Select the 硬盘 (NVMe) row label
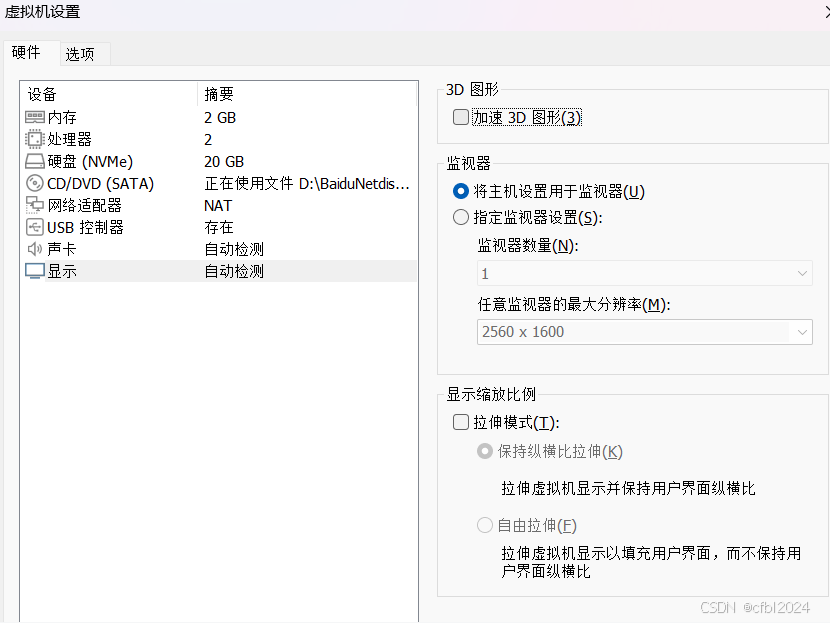Image resolution: width=830 pixels, height=623 pixels. point(91,161)
